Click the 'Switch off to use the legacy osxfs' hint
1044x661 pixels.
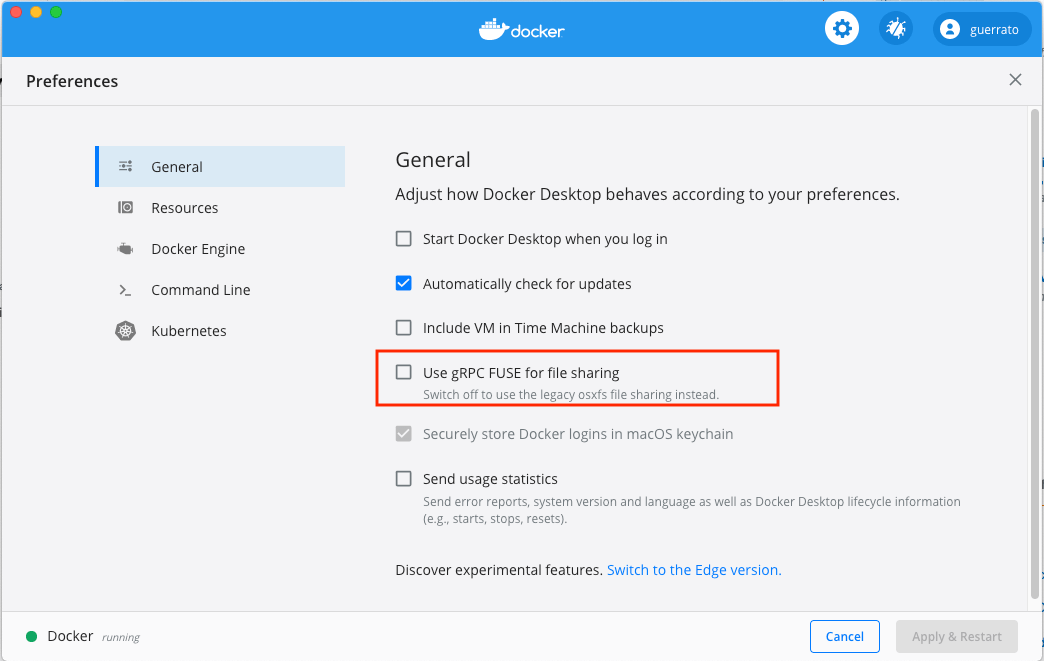(x=571, y=395)
